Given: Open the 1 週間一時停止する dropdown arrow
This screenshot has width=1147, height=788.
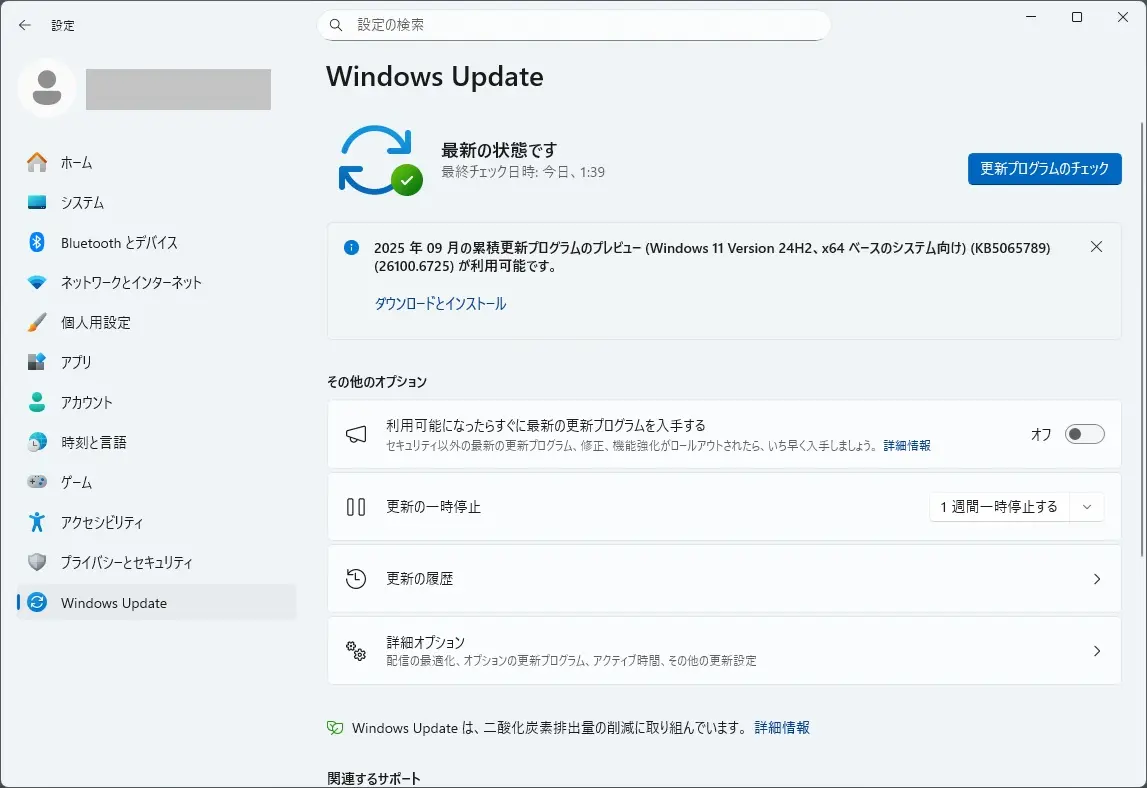Looking at the screenshot, I should coord(1087,507).
